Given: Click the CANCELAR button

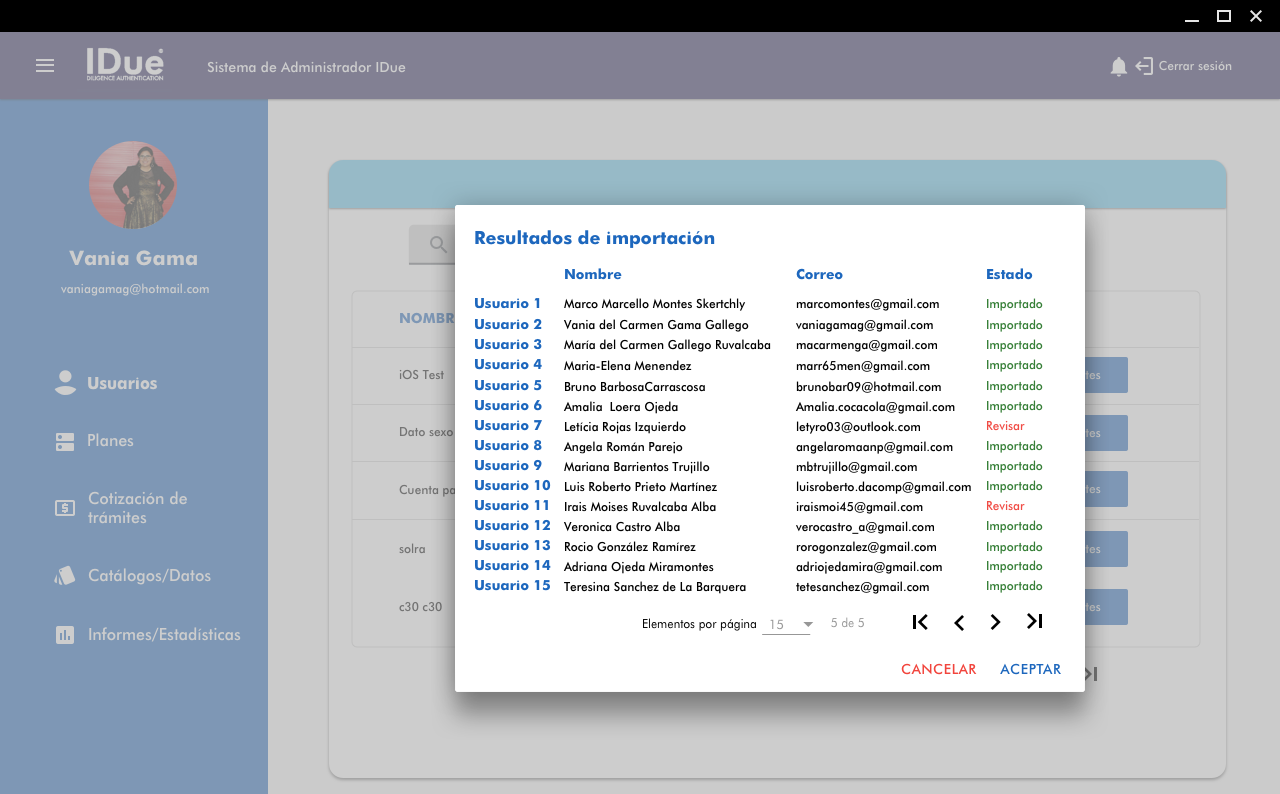Looking at the screenshot, I should [938, 669].
